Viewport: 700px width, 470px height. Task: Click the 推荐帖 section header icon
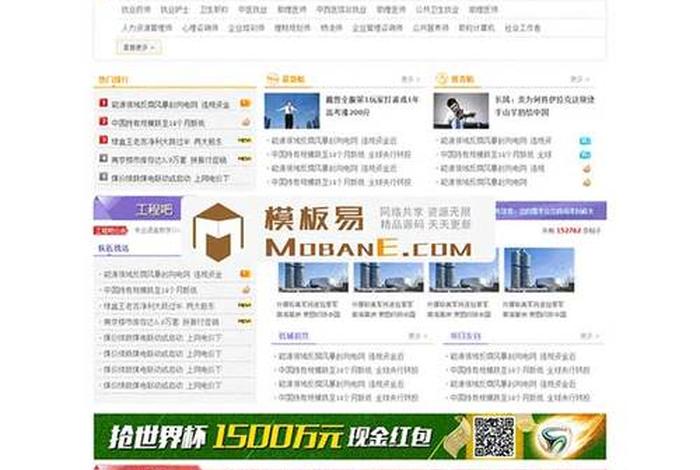[441, 79]
